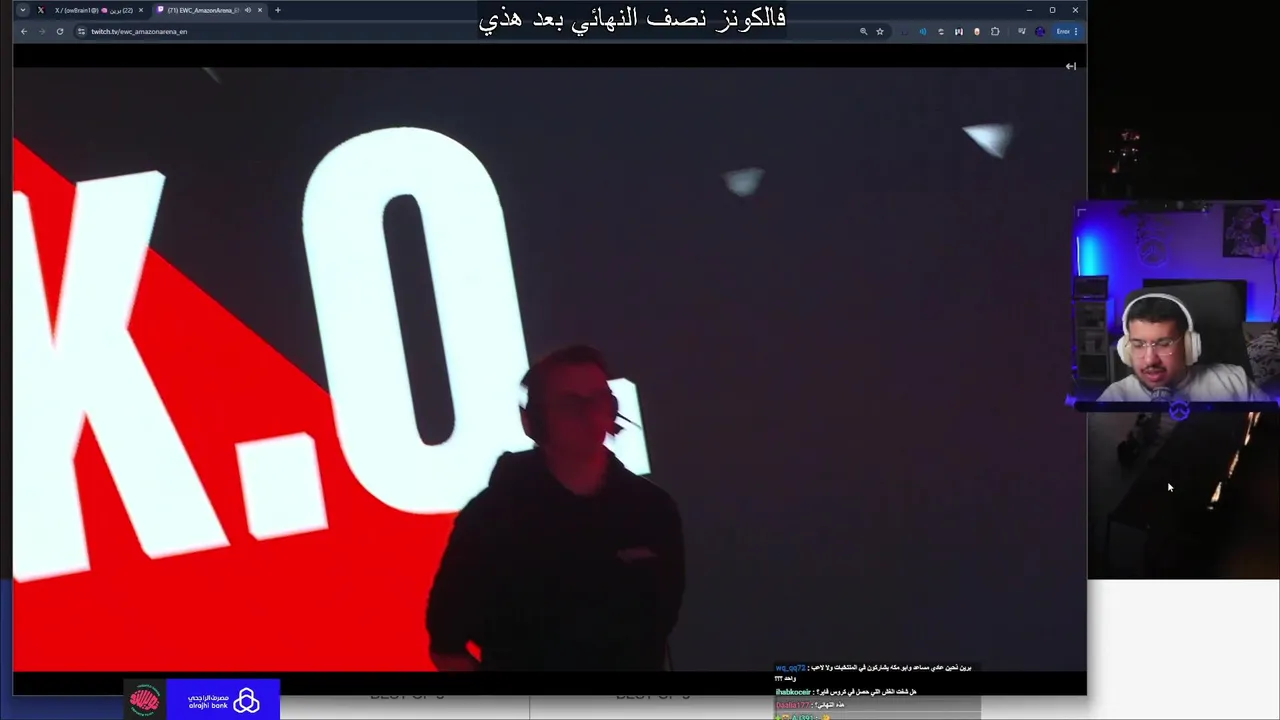Switch to the first X logo pinned tab
The width and height of the screenshot is (1280, 720).
tap(41, 10)
